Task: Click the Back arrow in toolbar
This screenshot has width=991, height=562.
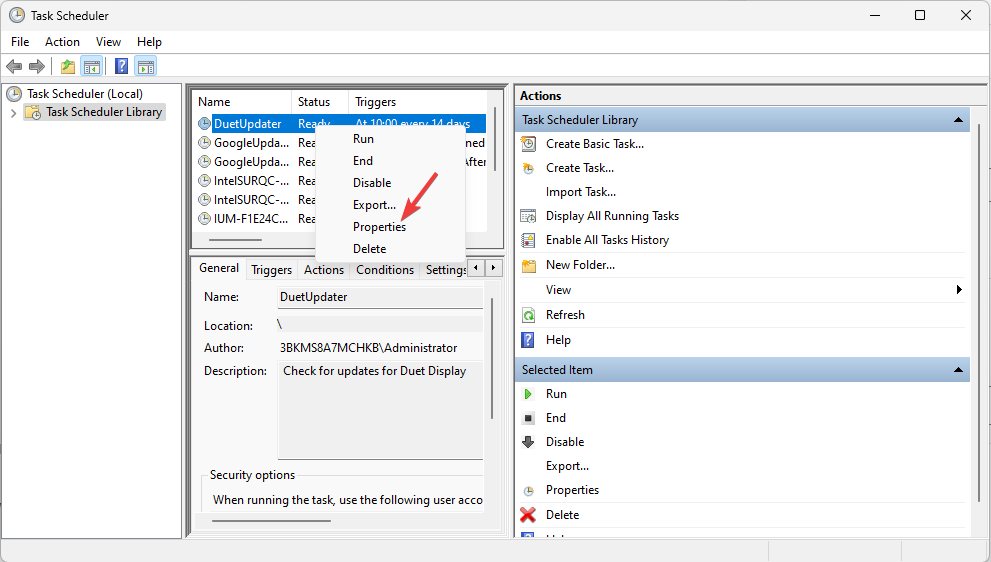Action: [14, 67]
